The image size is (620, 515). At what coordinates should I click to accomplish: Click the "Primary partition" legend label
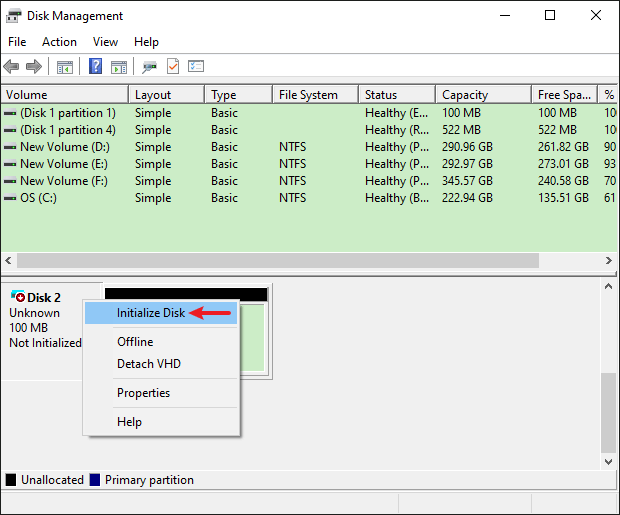point(149,480)
